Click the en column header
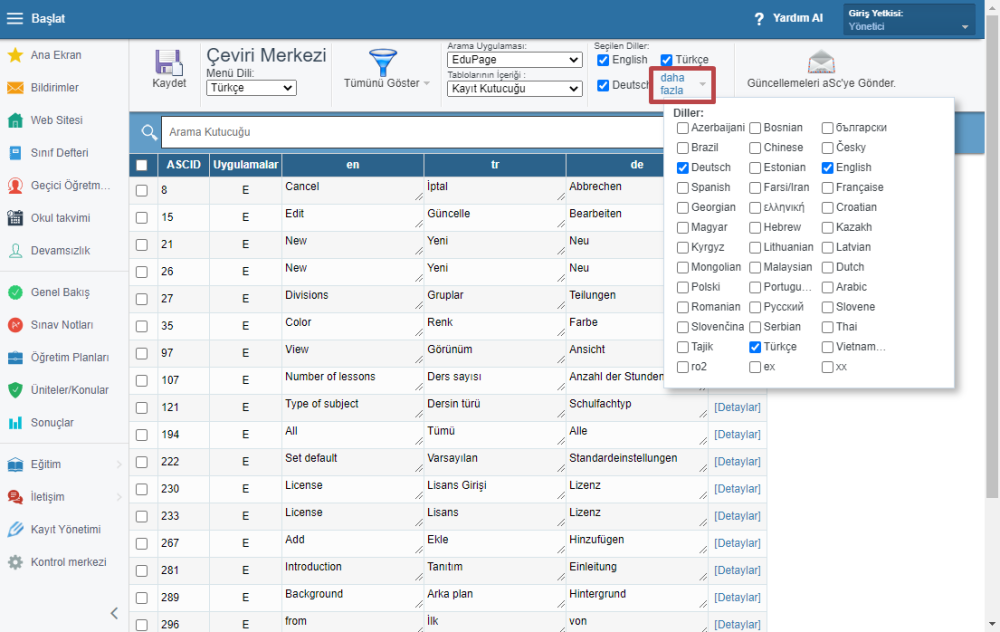The image size is (1000, 632). (x=353, y=165)
